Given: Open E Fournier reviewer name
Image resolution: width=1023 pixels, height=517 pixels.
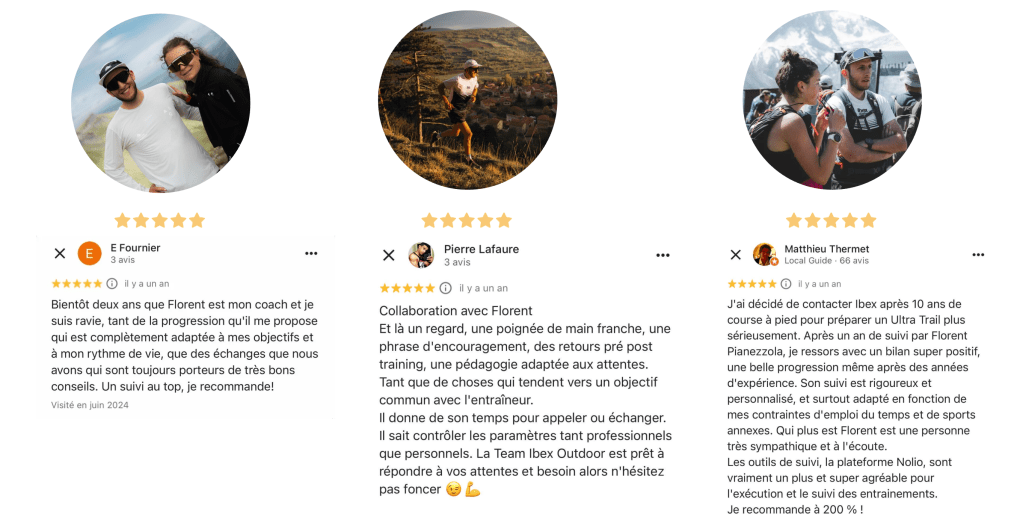Looking at the screenshot, I should tap(135, 247).
